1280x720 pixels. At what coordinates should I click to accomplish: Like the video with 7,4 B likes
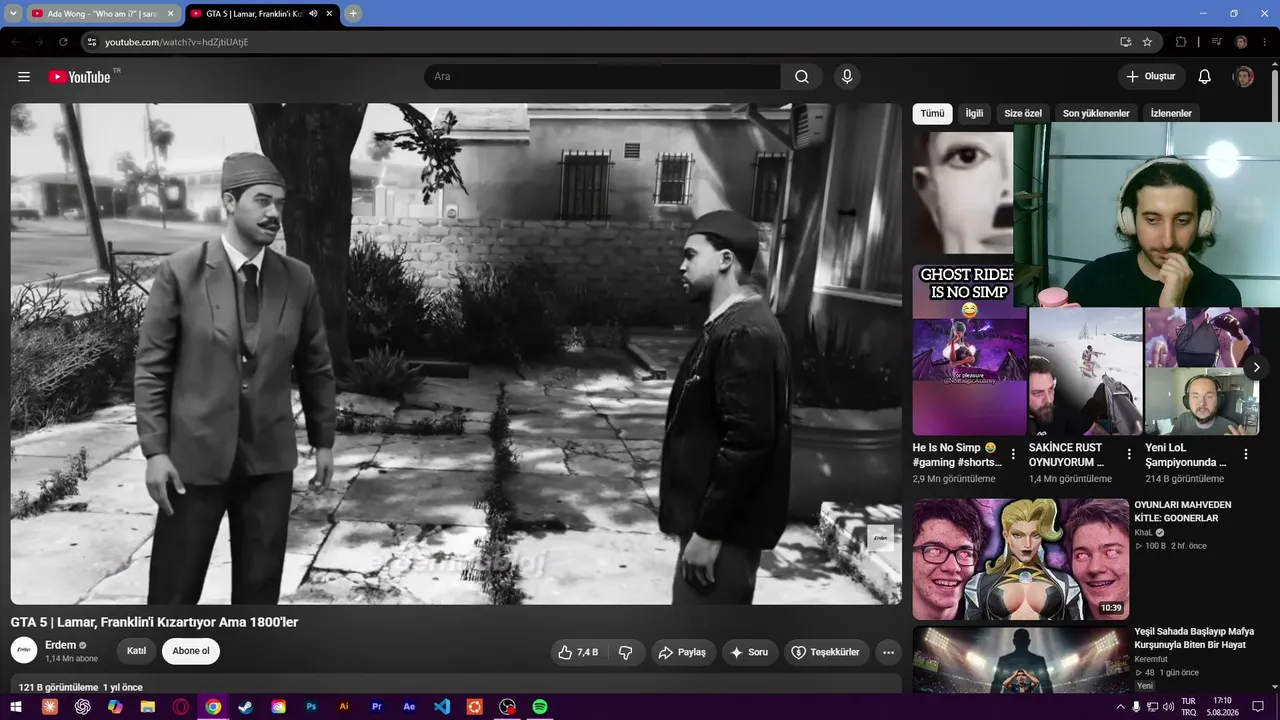[579, 652]
